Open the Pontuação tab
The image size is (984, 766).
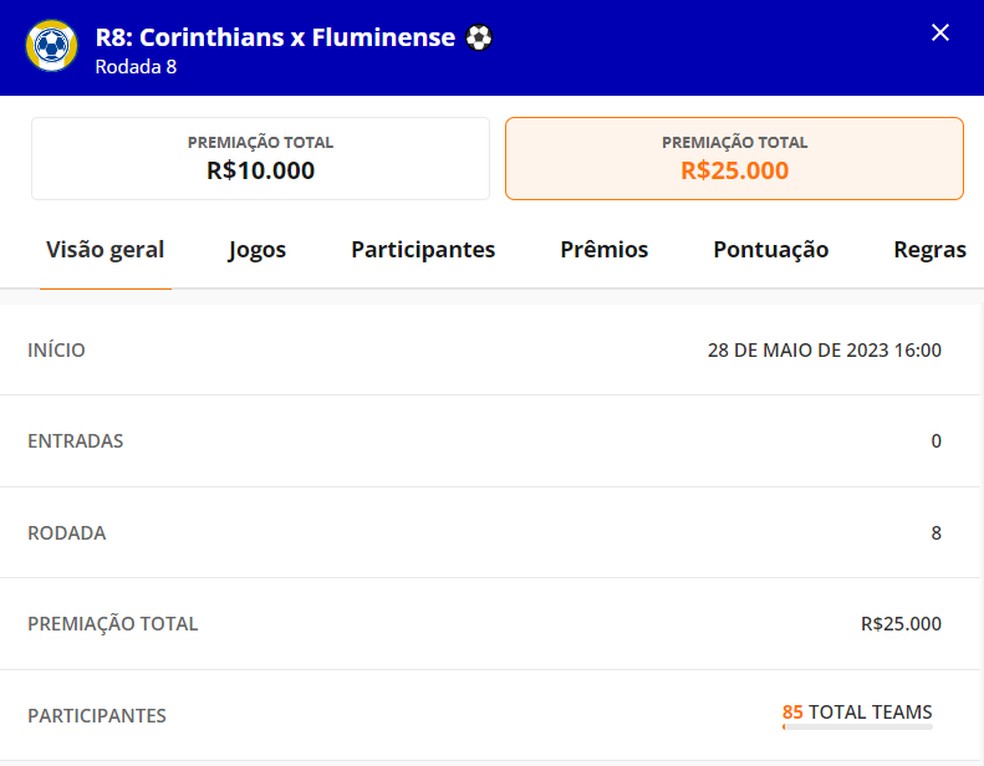click(770, 250)
